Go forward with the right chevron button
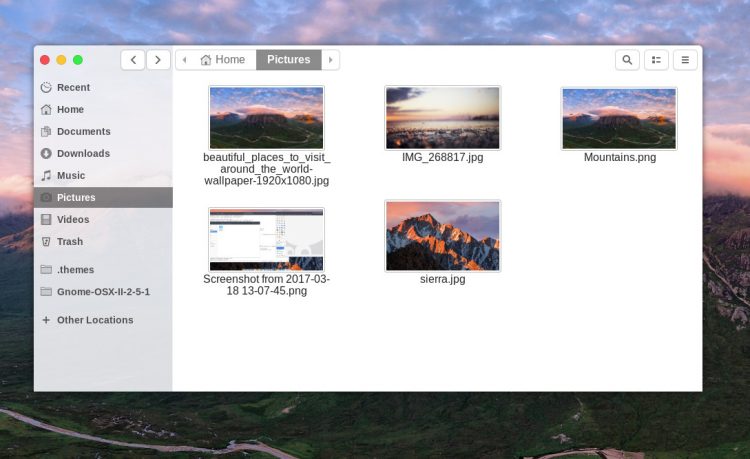Screen dimensions: 750x459 tap(158, 60)
